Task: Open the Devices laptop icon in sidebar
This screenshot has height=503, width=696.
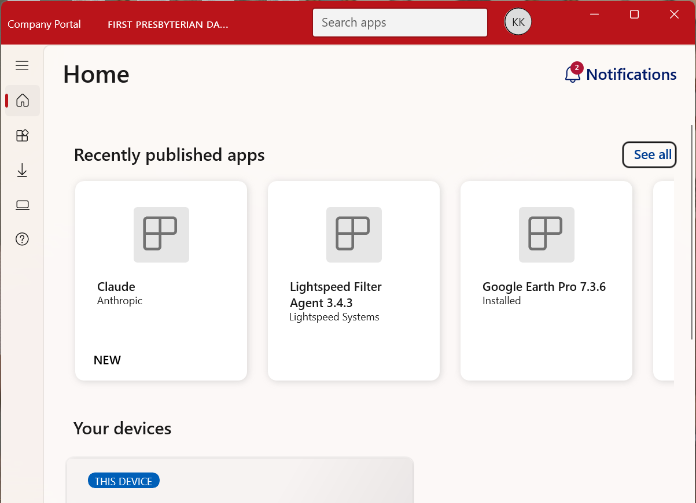Action: pyautogui.click(x=22, y=205)
